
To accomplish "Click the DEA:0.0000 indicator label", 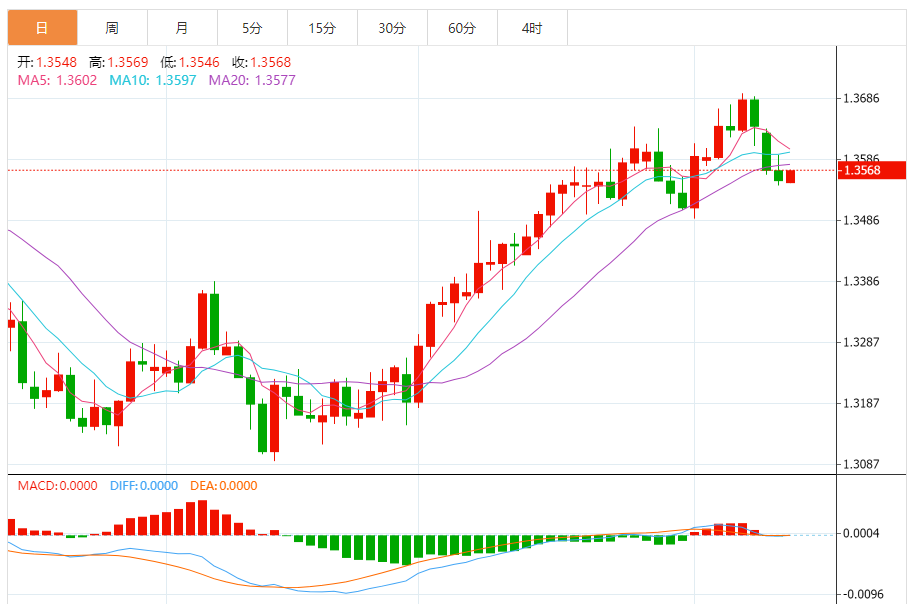I will (224, 486).
